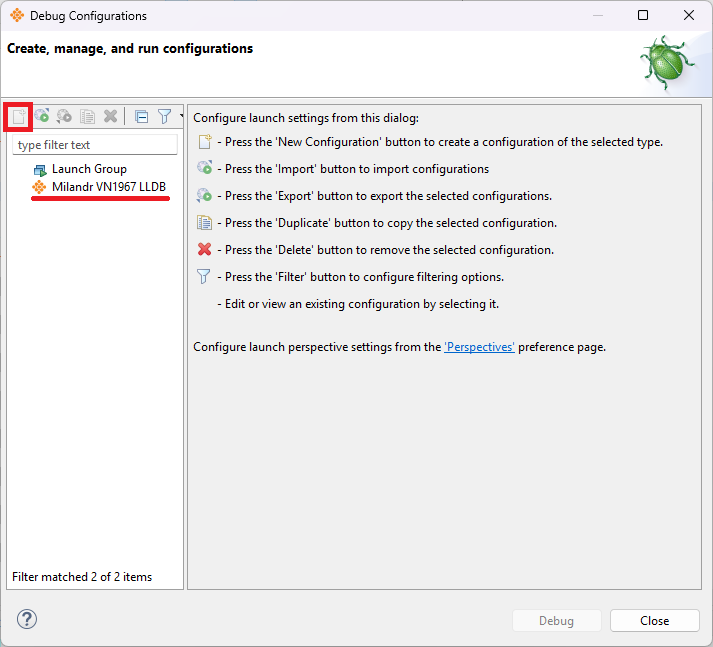Image resolution: width=713 pixels, height=647 pixels.
Task: Click the Milandr icon beside VN1967 LLDB
Action: click(x=40, y=187)
